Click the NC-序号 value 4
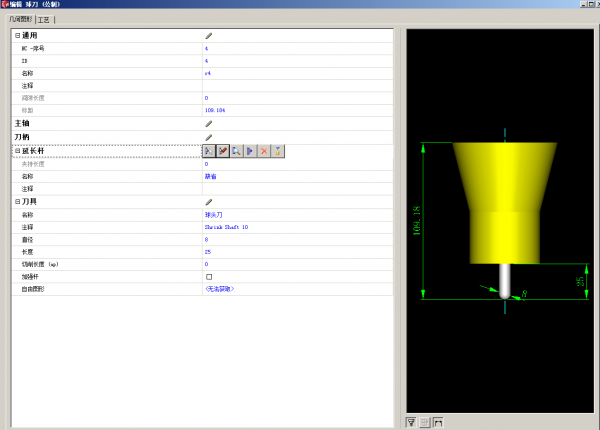Screen dimensions: 600x430 [206, 49]
